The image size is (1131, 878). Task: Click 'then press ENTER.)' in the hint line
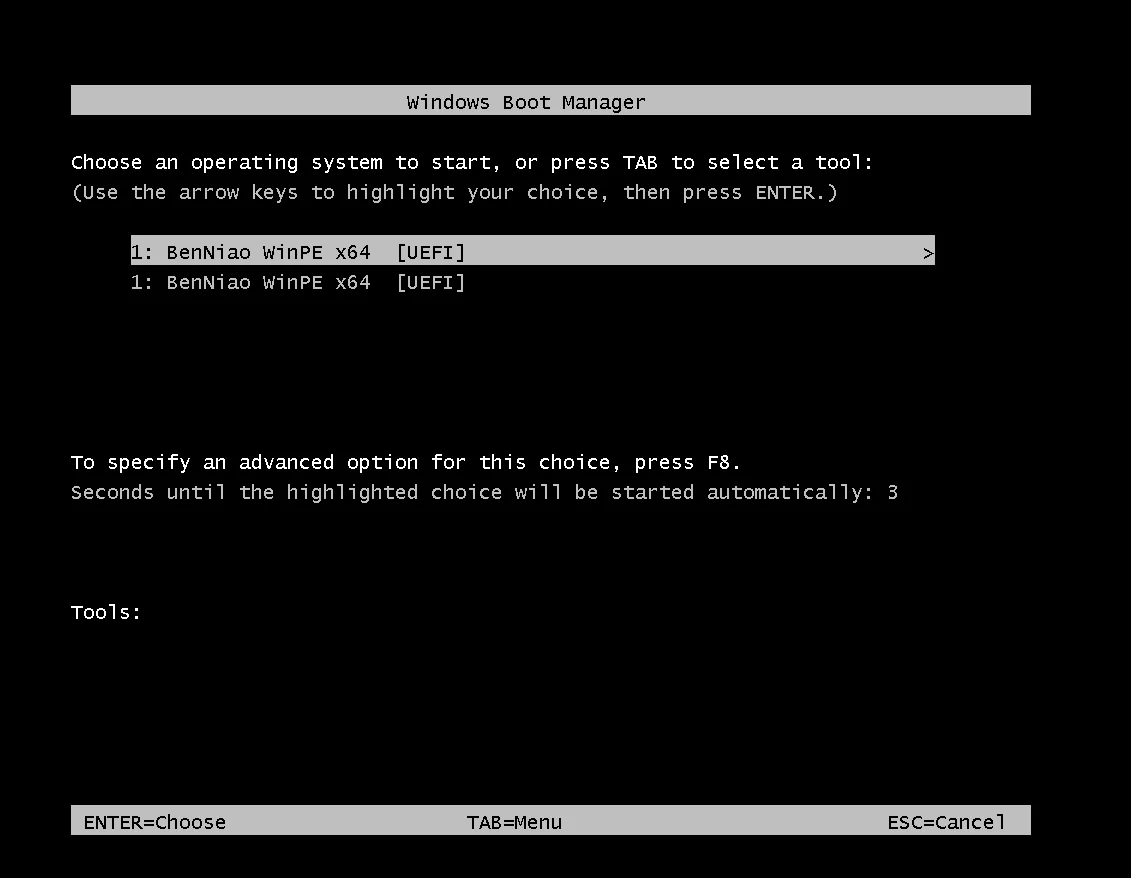tap(730, 192)
